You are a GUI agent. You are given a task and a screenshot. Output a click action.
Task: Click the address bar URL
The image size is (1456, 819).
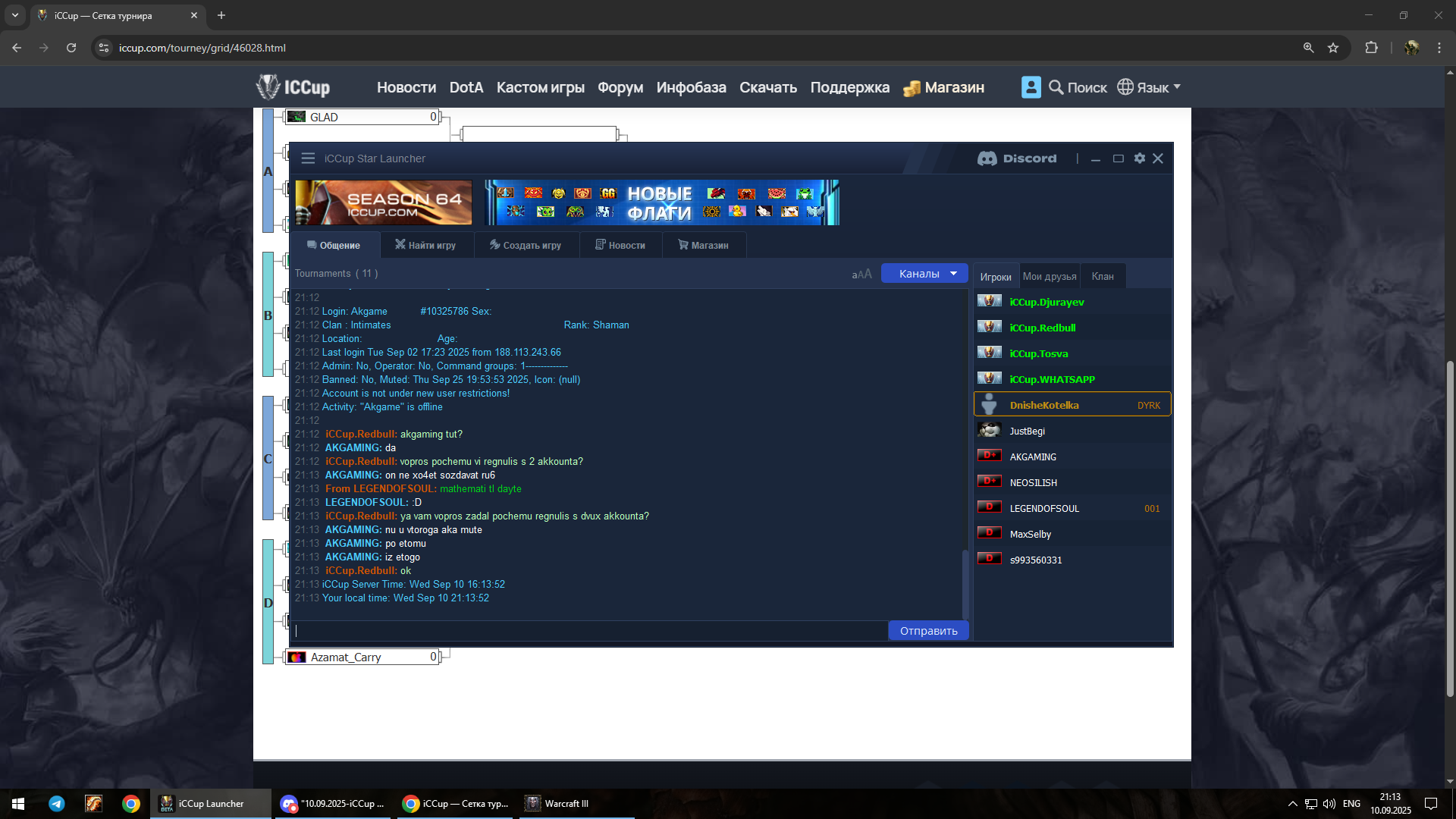coord(202,48)
